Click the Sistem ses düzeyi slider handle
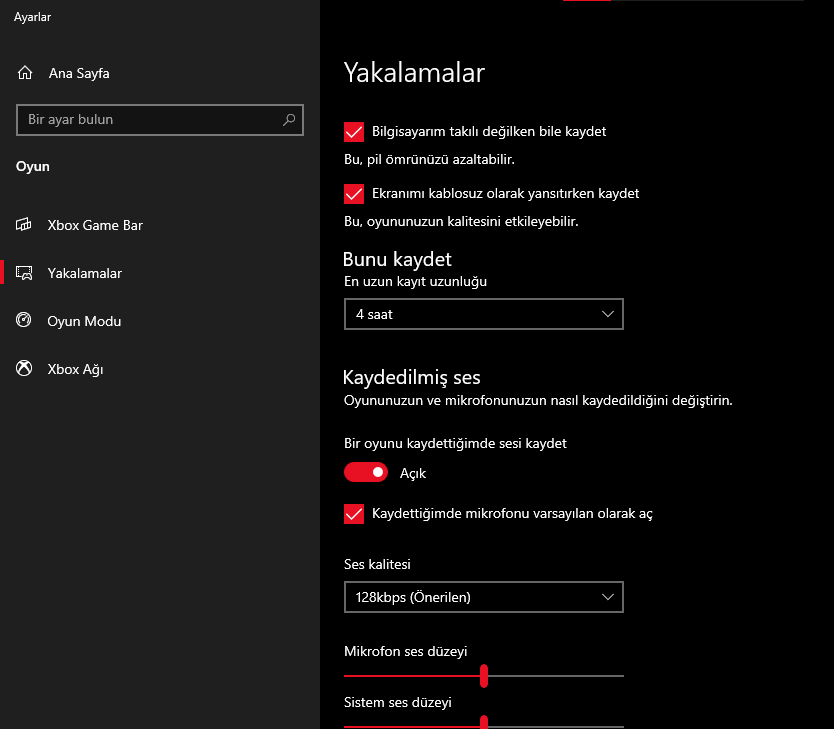Screen dimensions: 834x729 [x=483, y=722]
